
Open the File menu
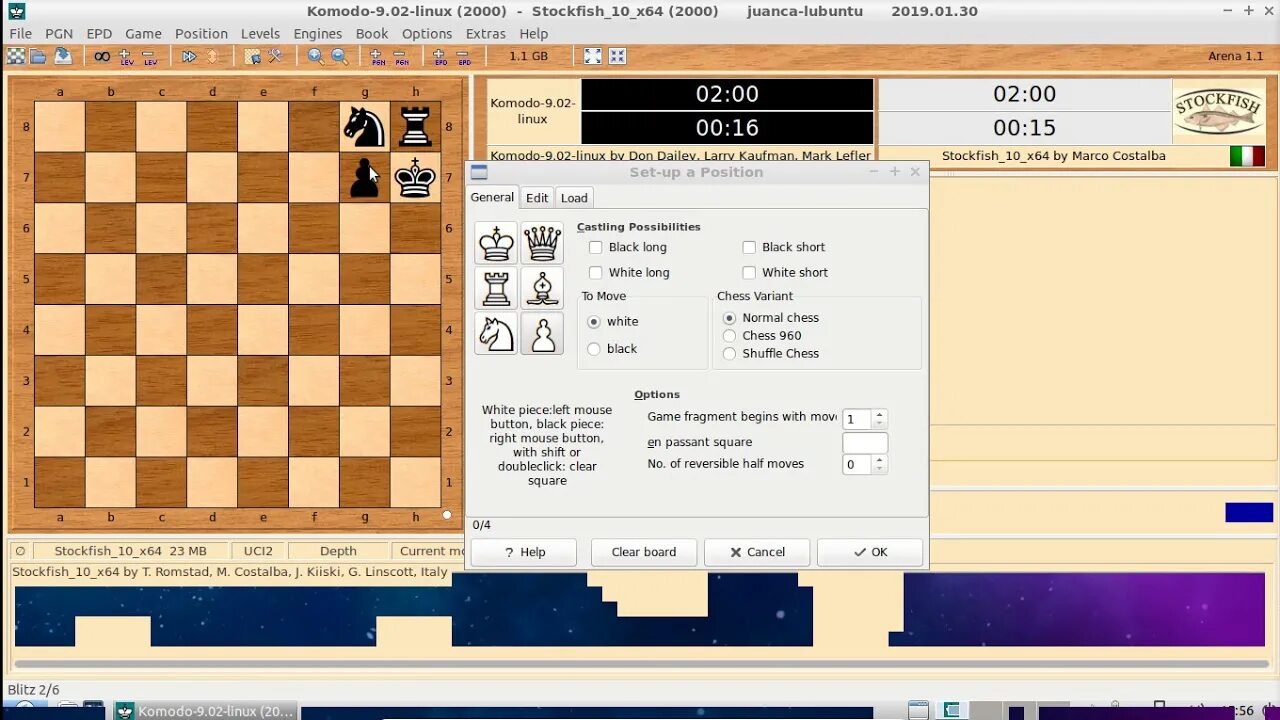pos(20,33)
